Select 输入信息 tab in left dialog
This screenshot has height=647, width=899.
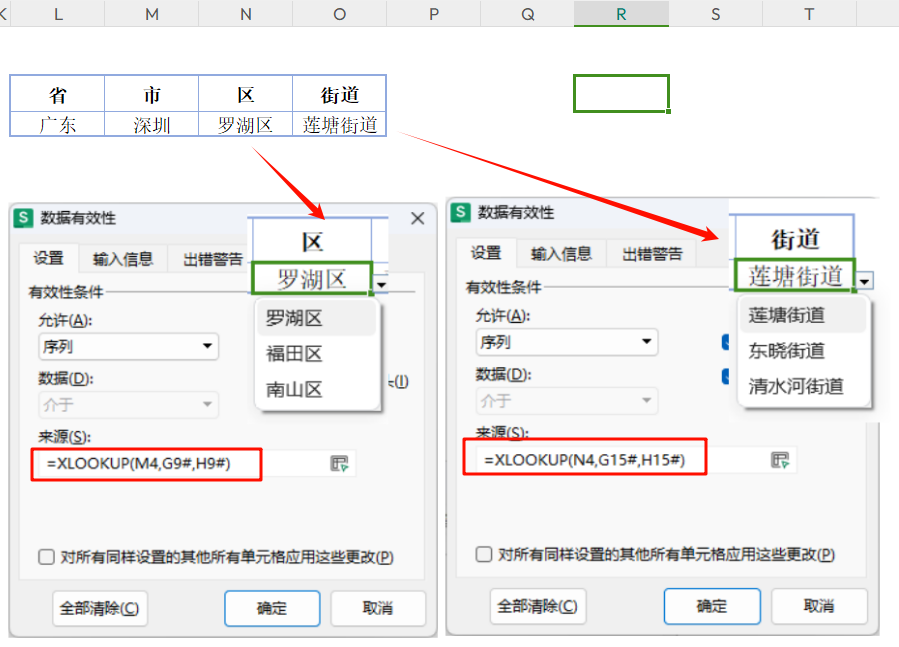click(123, 259)
